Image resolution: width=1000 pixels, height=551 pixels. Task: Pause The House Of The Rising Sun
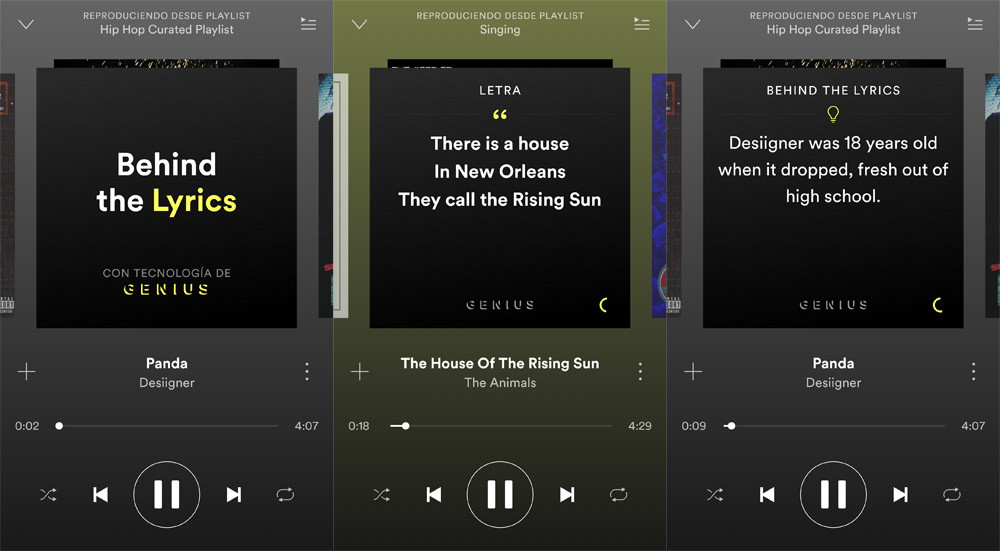click(500, 494)
